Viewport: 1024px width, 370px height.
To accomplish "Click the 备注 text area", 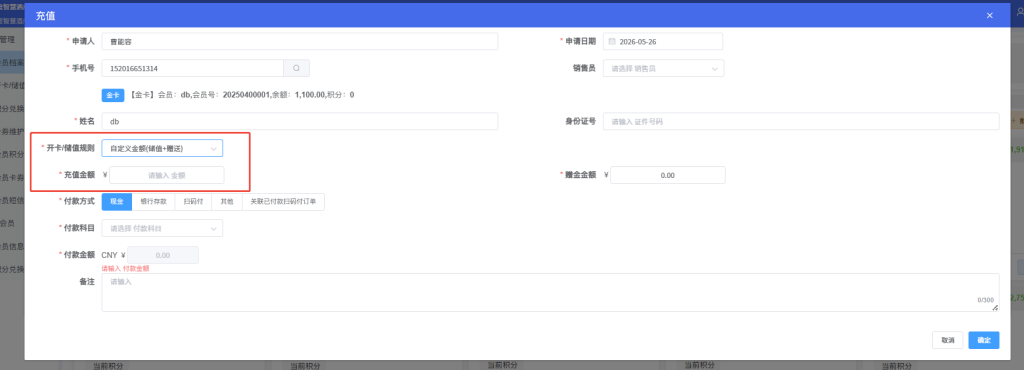I will (x=551, y=292).
